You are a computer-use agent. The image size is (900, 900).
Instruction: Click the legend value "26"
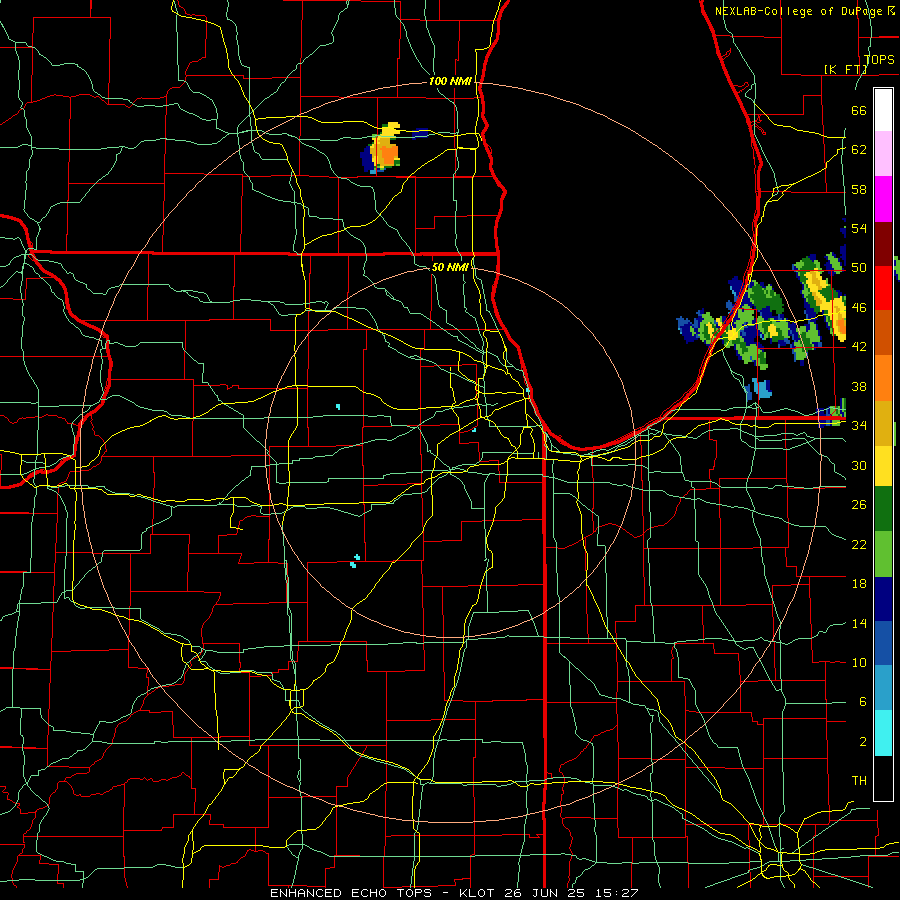coord(859,505)
